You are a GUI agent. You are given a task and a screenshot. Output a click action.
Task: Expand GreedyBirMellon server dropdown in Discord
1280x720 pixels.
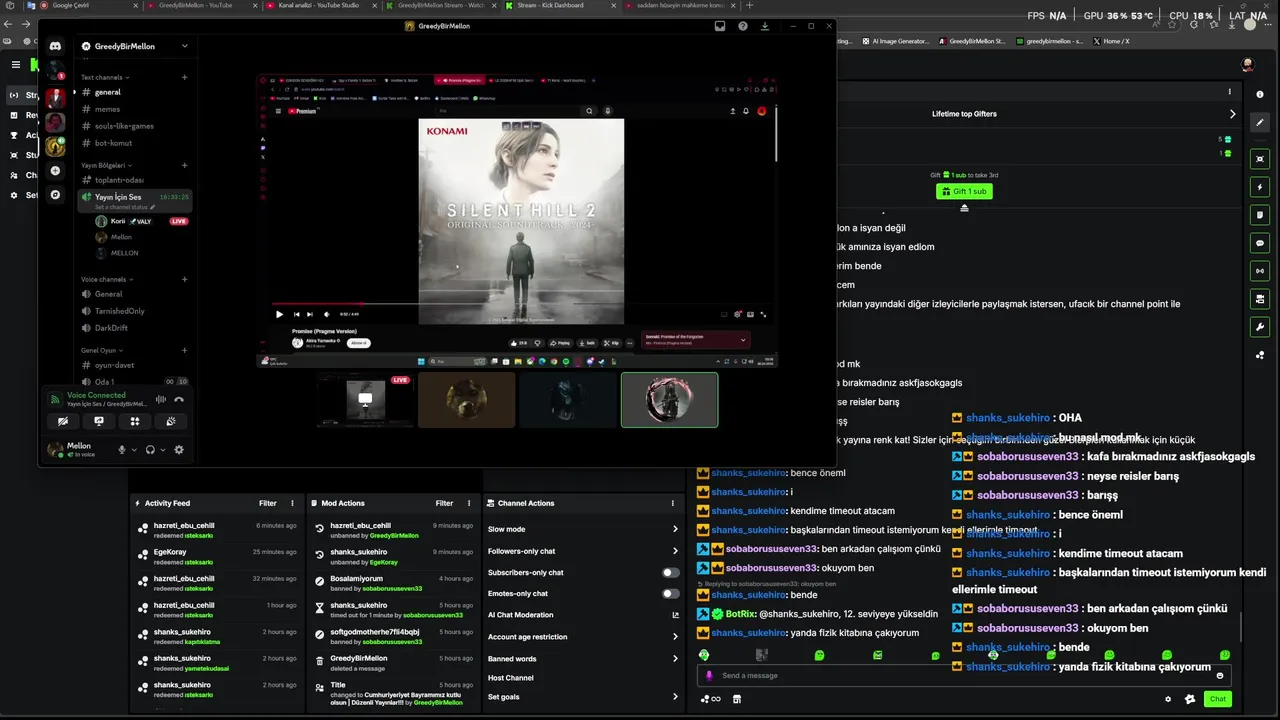click(x=184, y=46)
